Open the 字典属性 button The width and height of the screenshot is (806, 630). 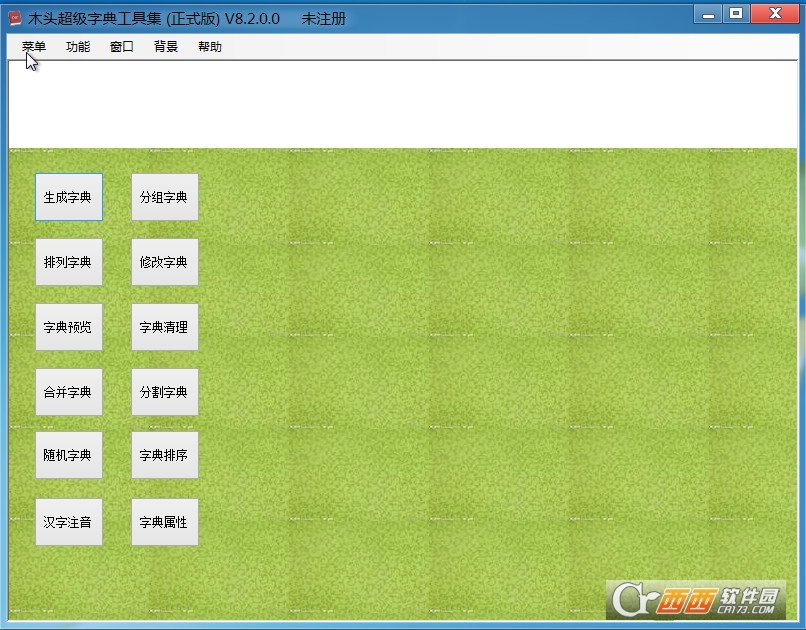point(164,522)
